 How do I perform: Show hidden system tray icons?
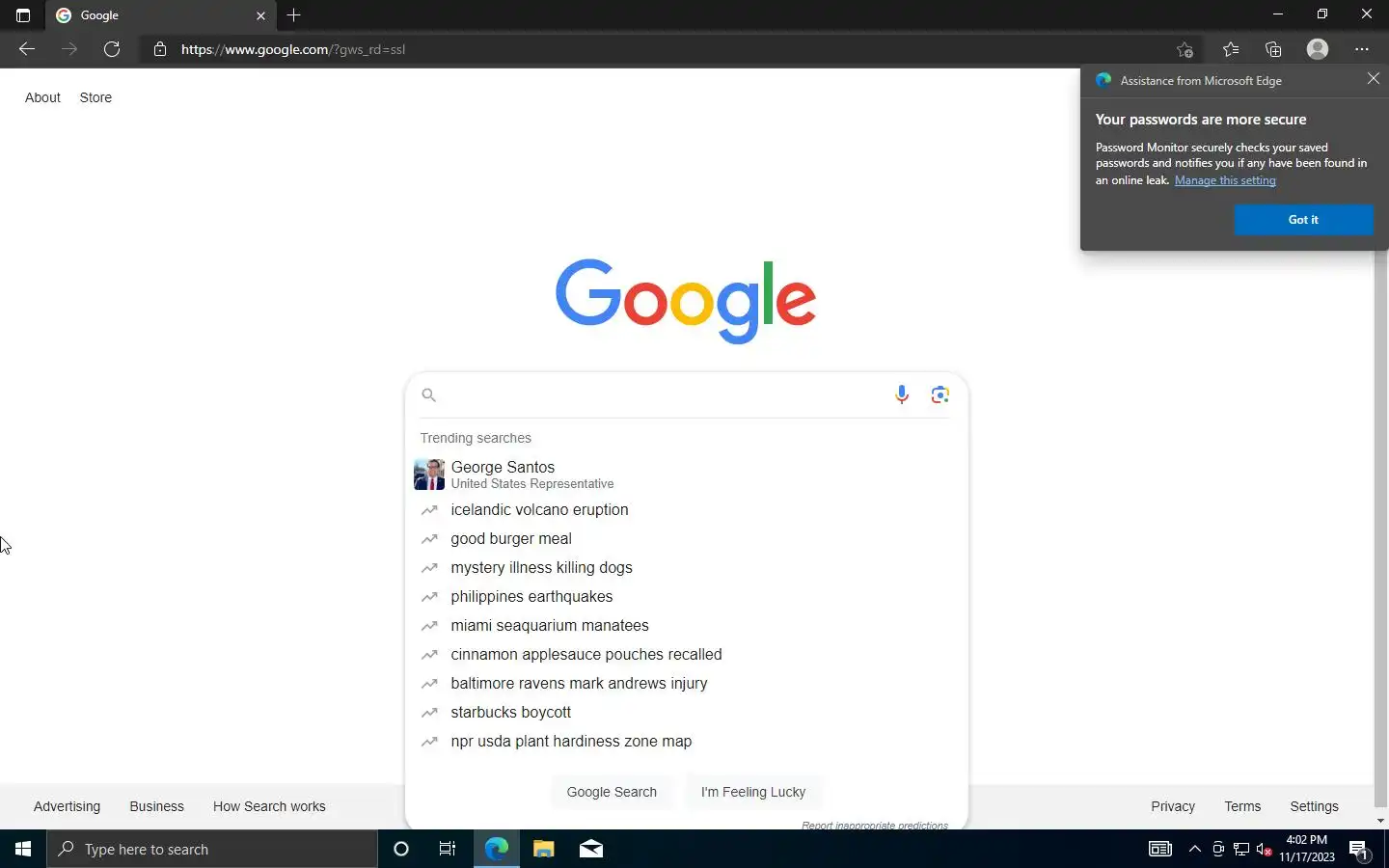1195,849
